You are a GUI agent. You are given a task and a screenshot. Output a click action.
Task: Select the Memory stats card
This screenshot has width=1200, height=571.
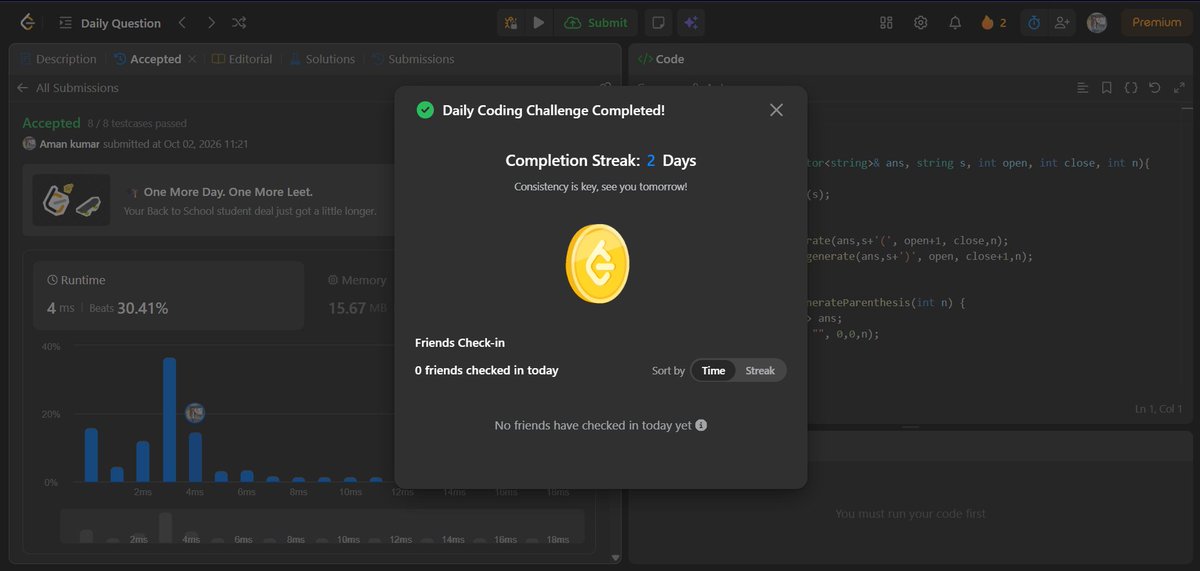pyautogui.click(x=357, y=295)
